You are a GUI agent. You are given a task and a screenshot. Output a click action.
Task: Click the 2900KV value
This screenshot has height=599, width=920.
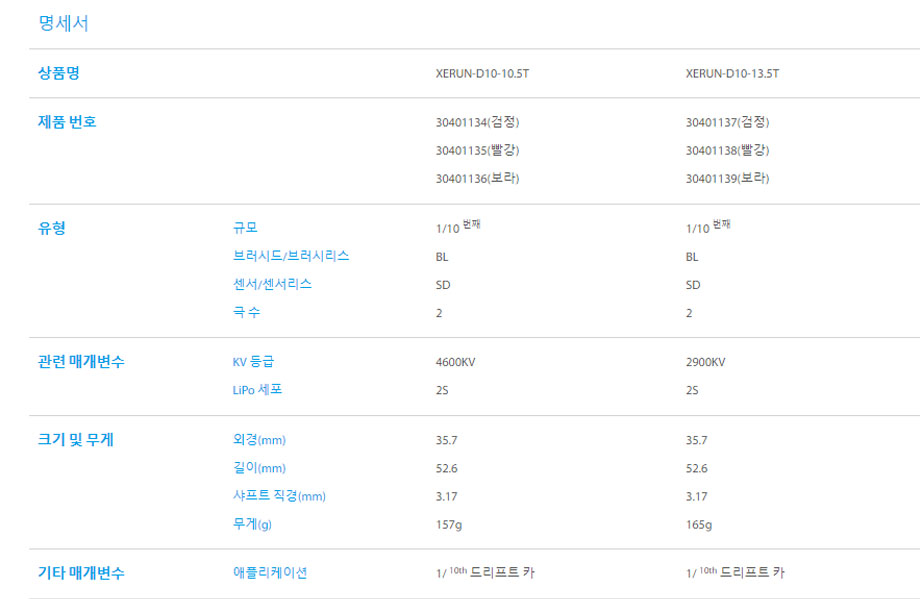click(x=705, y=362)
